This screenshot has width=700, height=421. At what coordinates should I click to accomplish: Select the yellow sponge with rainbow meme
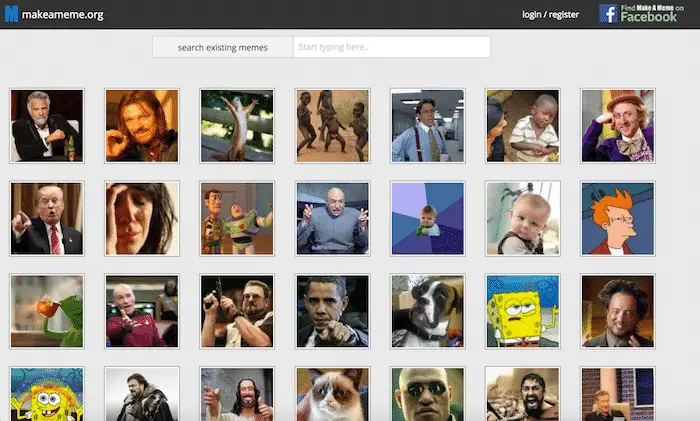click(x=47, y=394)
